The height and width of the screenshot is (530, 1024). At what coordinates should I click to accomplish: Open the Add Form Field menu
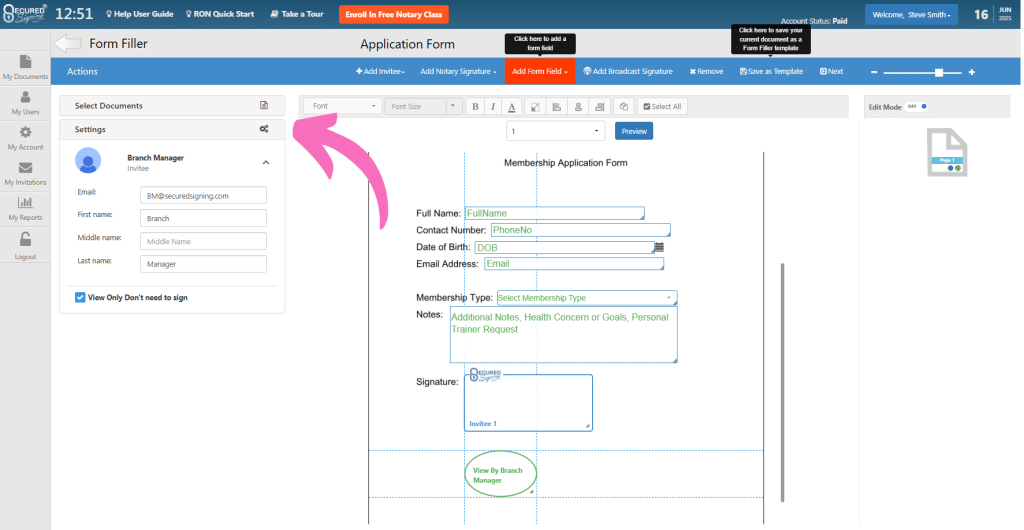(x=540, y=71)
